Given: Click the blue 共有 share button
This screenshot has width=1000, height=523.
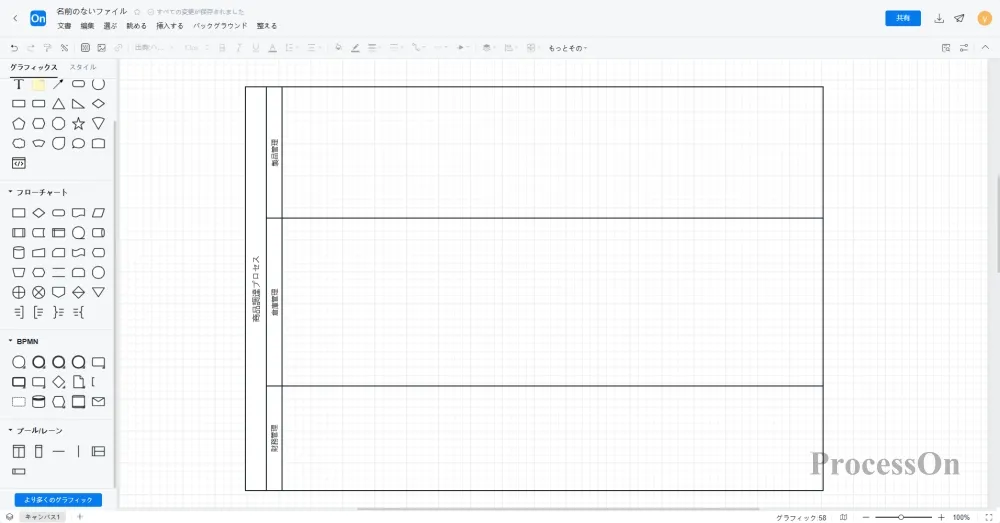Looking at the screenshot, I should coord(903,18).
